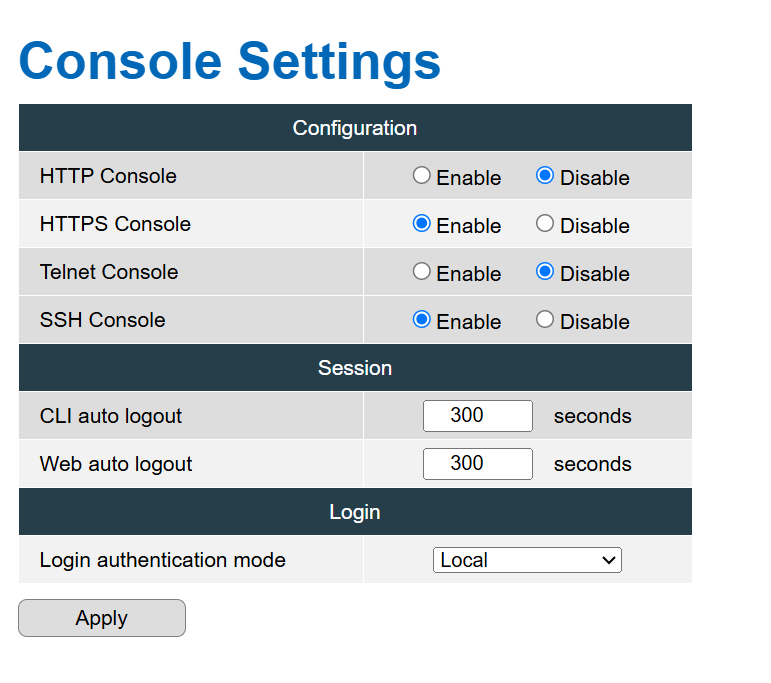Select Disable for SSH Console

(545, 319)
